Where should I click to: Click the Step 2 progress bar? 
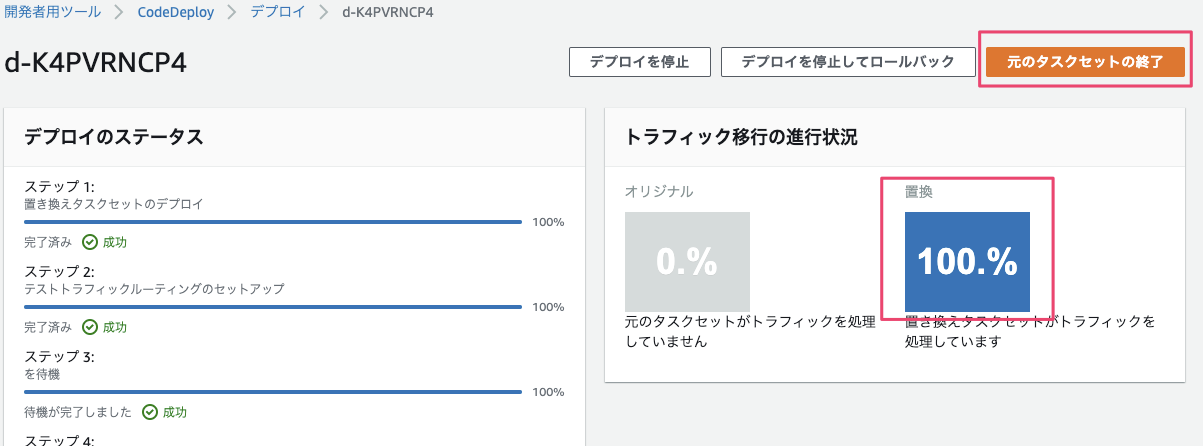click(273, 307)
